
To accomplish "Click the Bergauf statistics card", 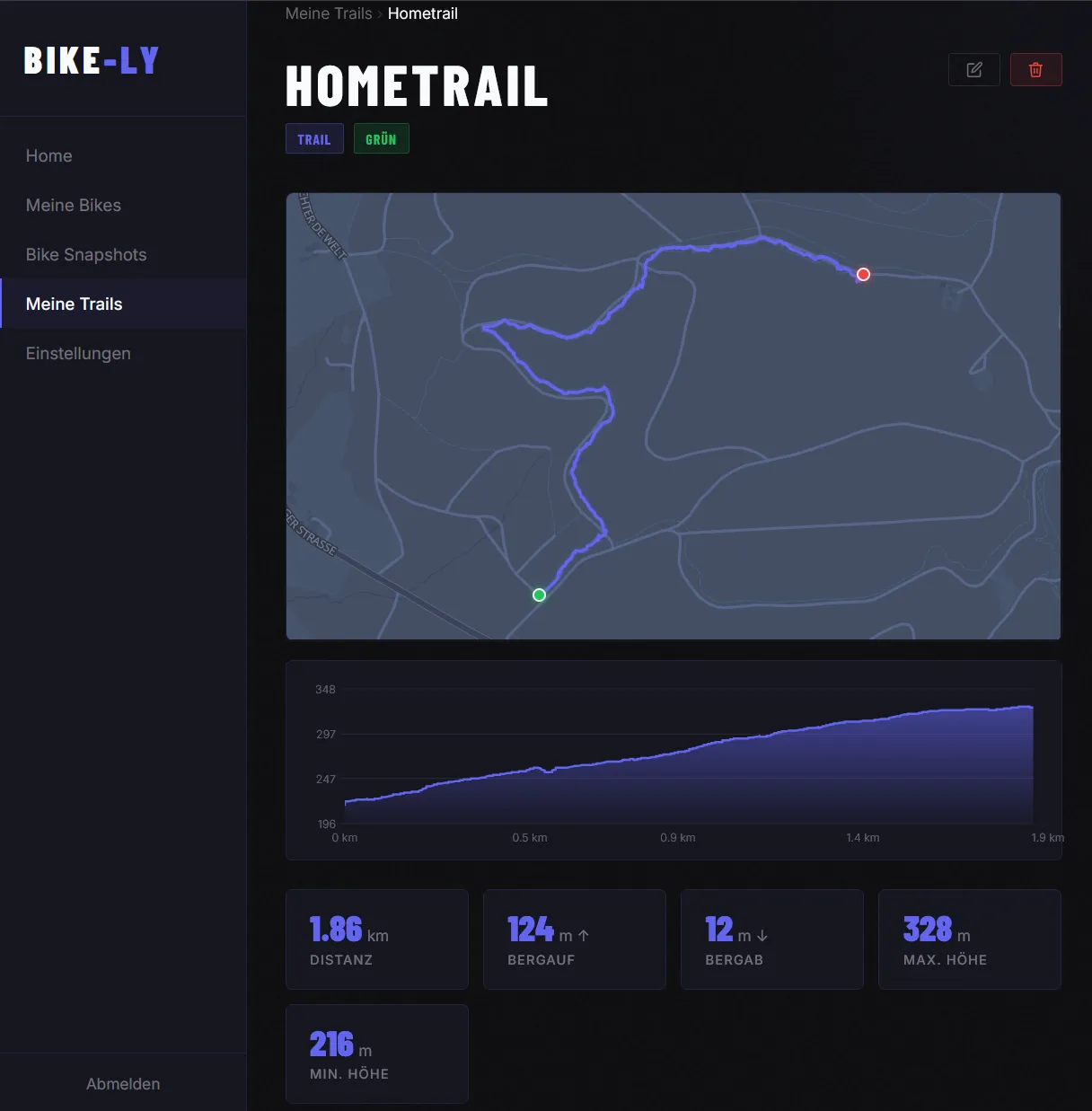I will pos(574,939).
